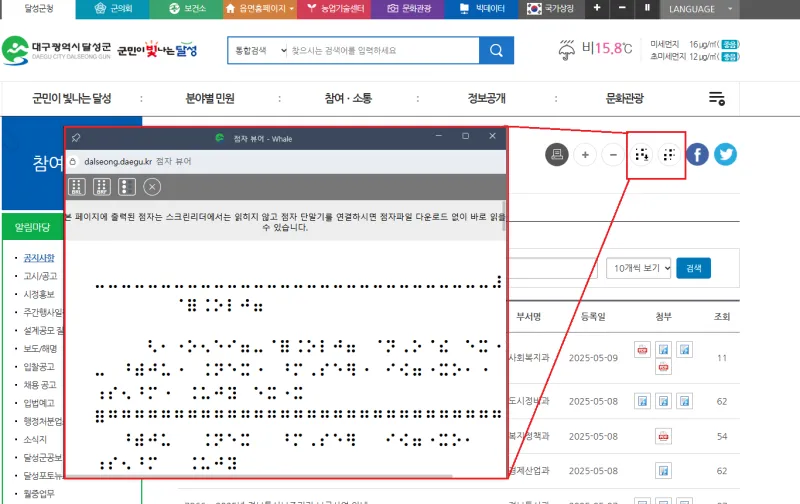The height and width of the screenshot is (504, 800).
Task: Pin the braille viewer window
Action: pos(77,137)
